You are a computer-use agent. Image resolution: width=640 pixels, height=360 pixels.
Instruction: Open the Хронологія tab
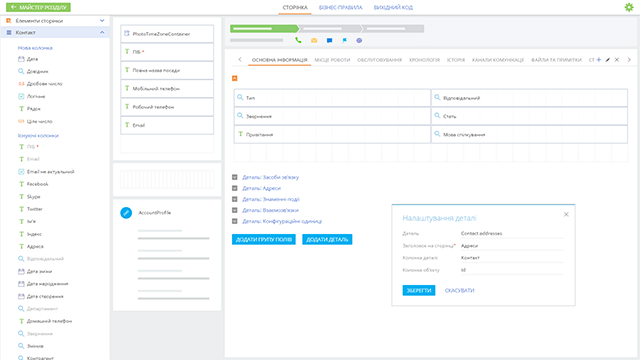424,60
